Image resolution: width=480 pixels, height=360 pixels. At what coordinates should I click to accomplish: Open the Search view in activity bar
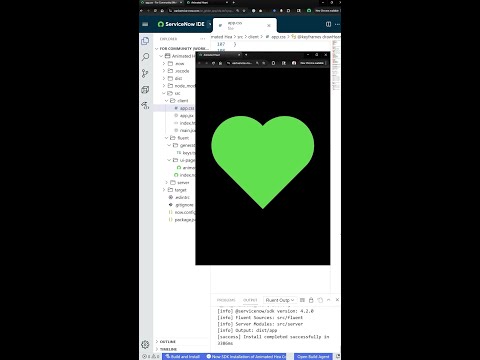(x=145, y=57)
